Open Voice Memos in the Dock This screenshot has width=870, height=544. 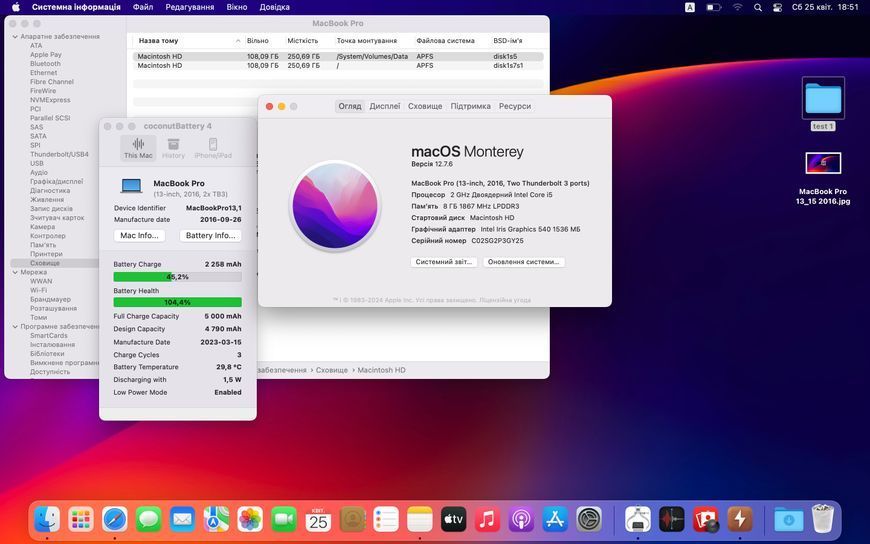tap(671, 520)
